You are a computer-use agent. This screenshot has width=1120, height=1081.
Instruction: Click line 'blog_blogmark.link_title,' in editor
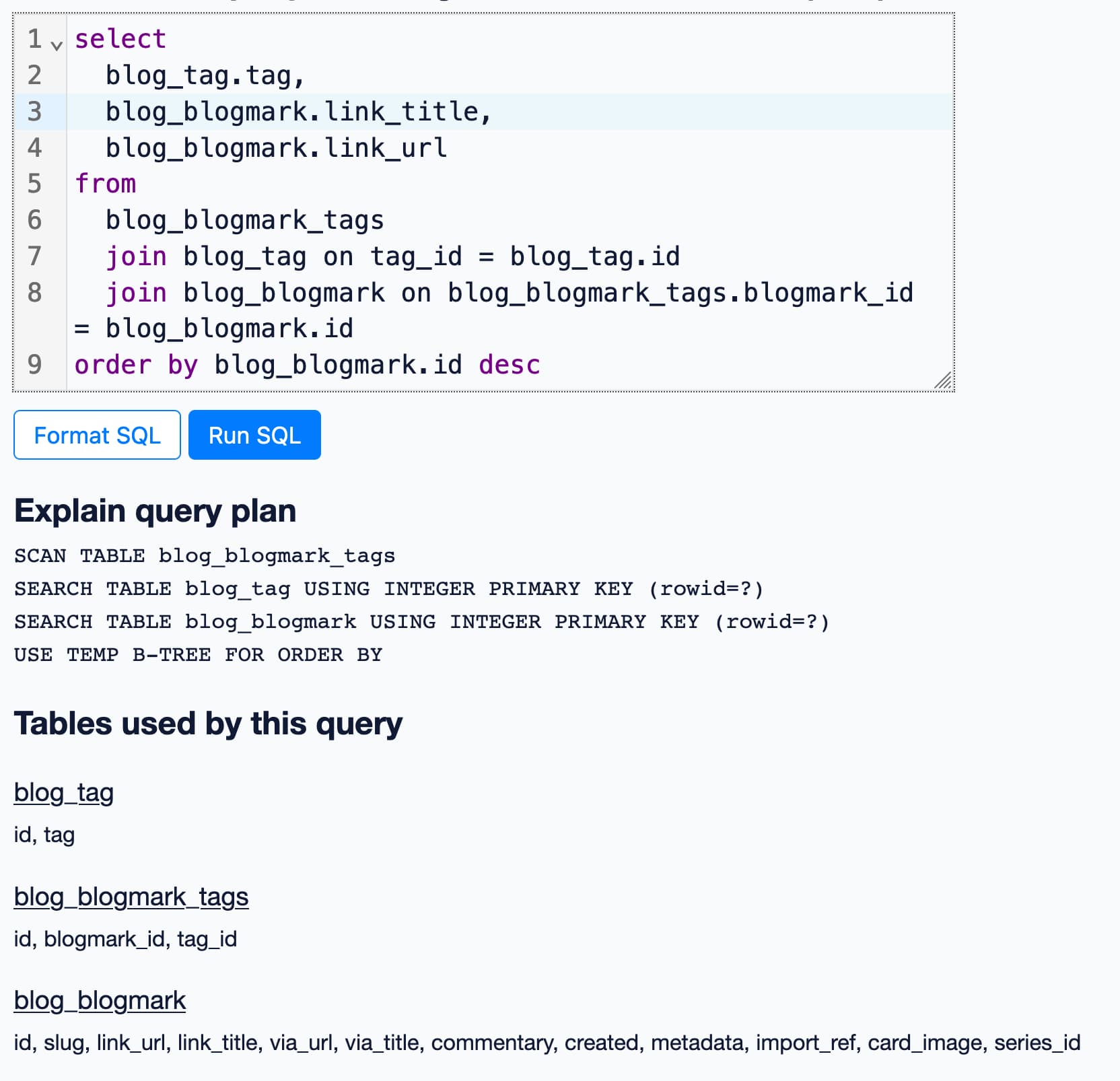pyautogui.click(x=299, y=112)
